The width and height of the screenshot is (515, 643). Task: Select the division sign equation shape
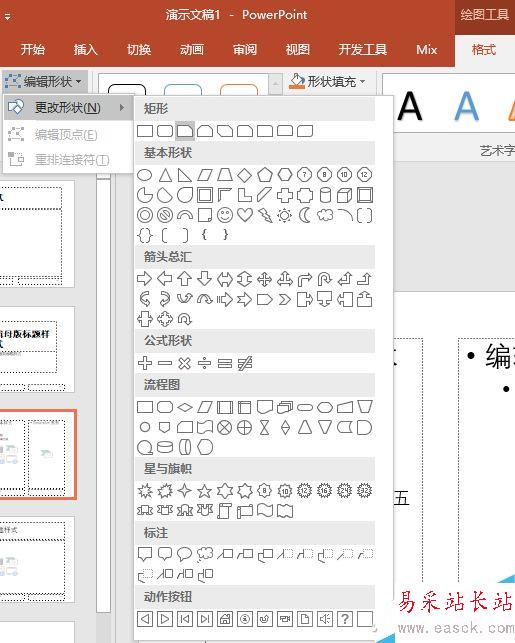point(205,363)
